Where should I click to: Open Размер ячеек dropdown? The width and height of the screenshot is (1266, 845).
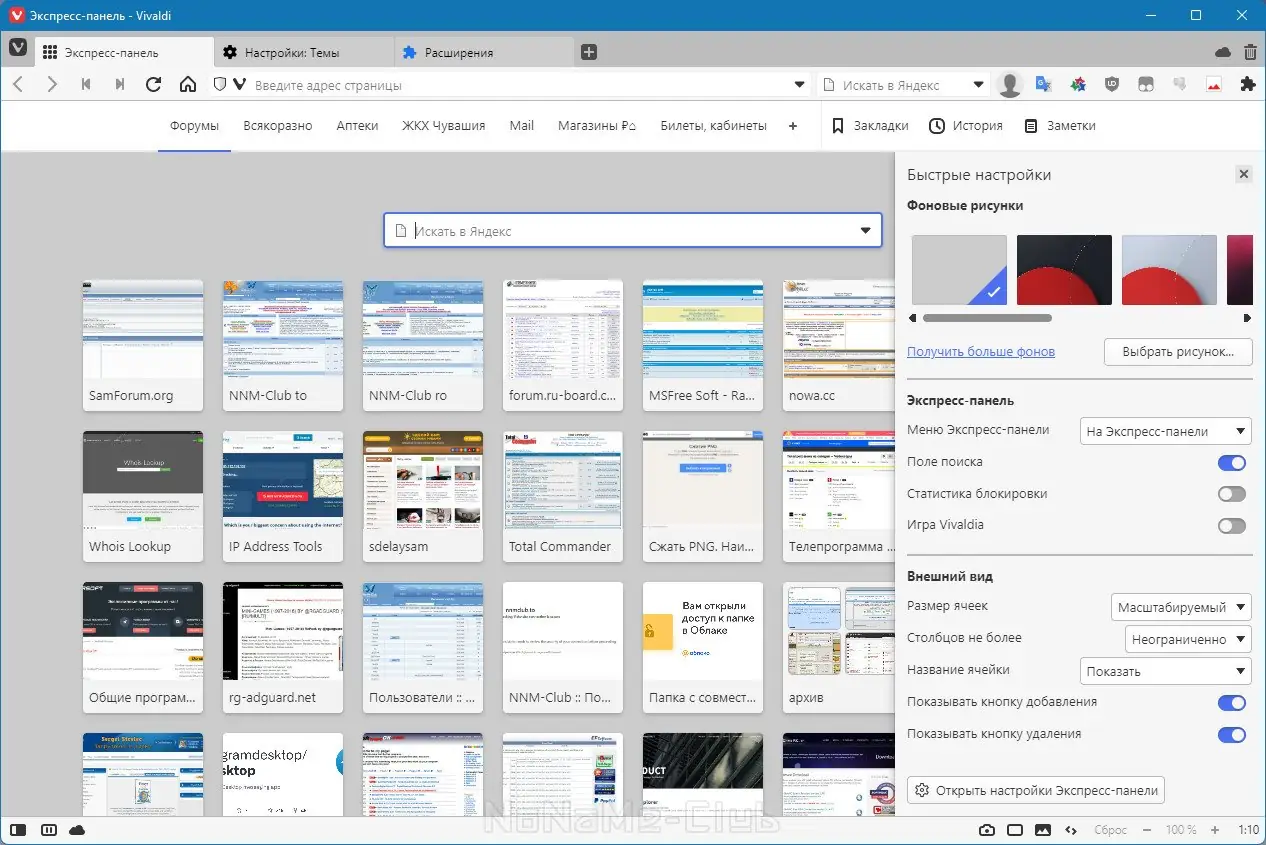point(1181,607)
